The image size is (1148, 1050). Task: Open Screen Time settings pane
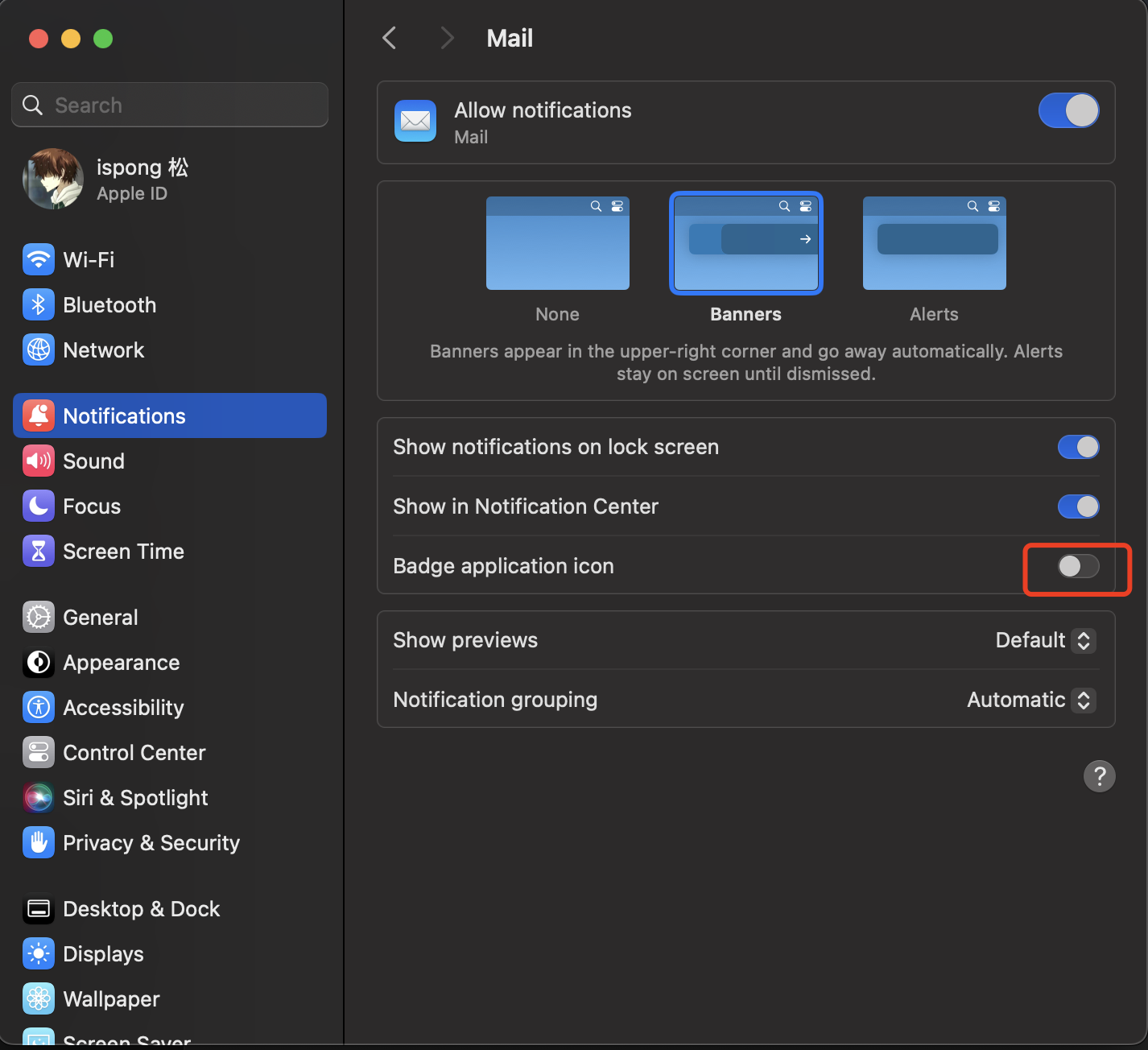[x=170, y=551]
